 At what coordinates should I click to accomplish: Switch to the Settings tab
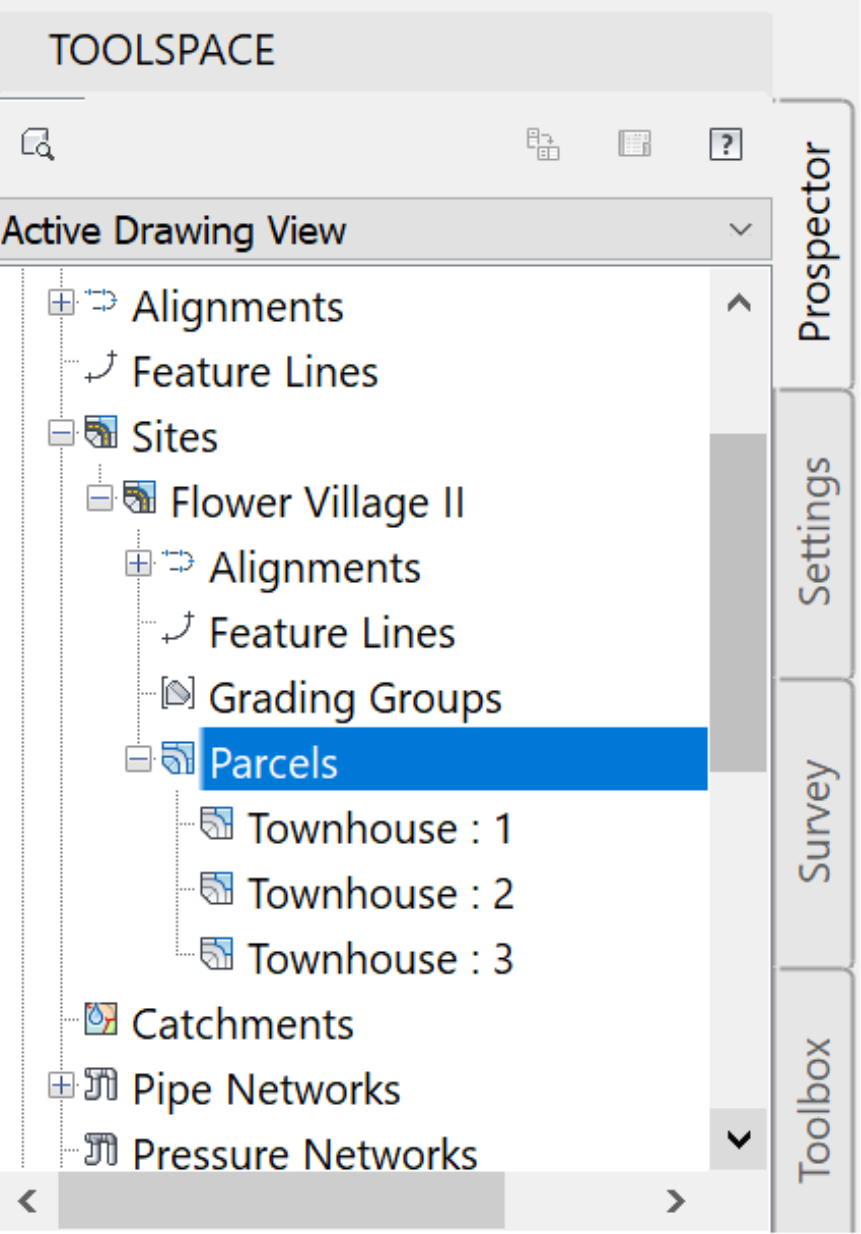pyautogui.click(x=815, y=532)
